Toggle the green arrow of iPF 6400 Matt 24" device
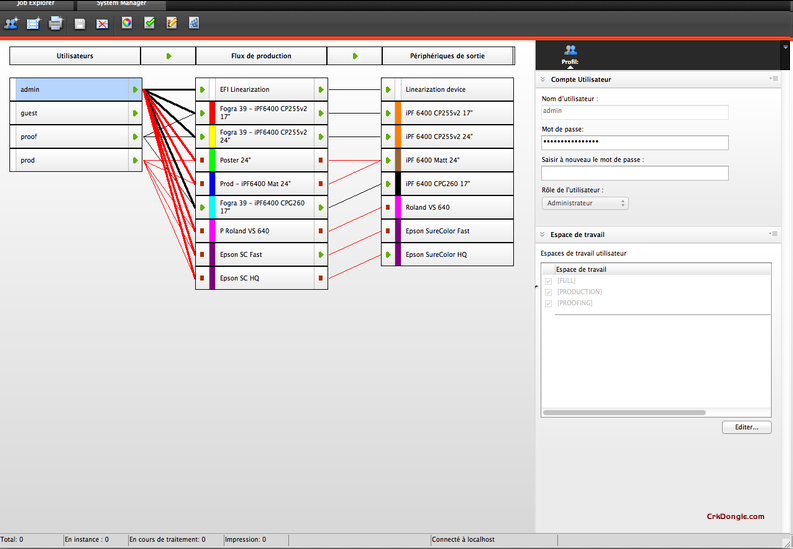793x549 pixels. 388,160
